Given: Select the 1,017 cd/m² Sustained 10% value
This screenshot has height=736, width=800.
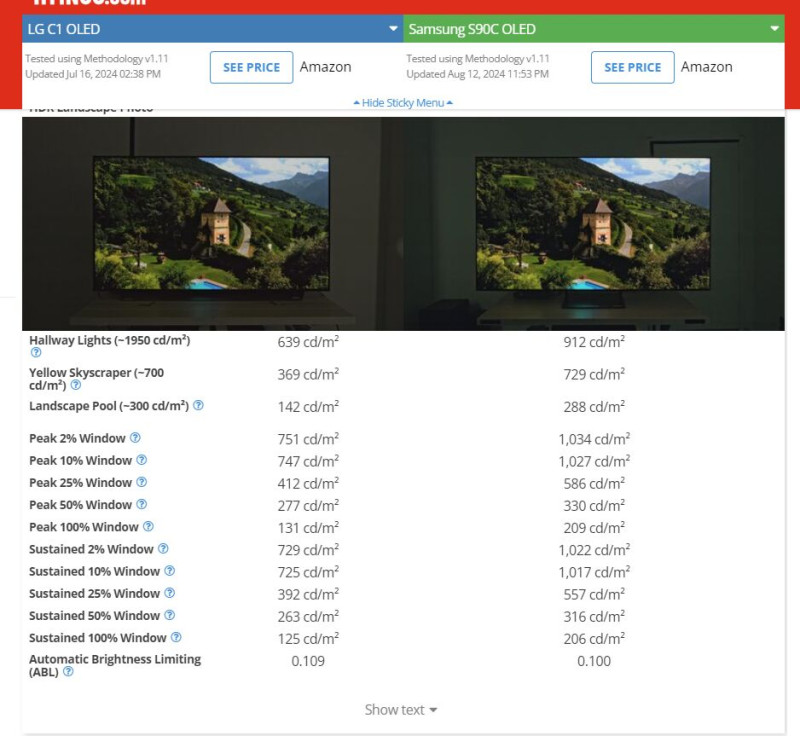Looking at the screenshot, I should coord(594,572).
